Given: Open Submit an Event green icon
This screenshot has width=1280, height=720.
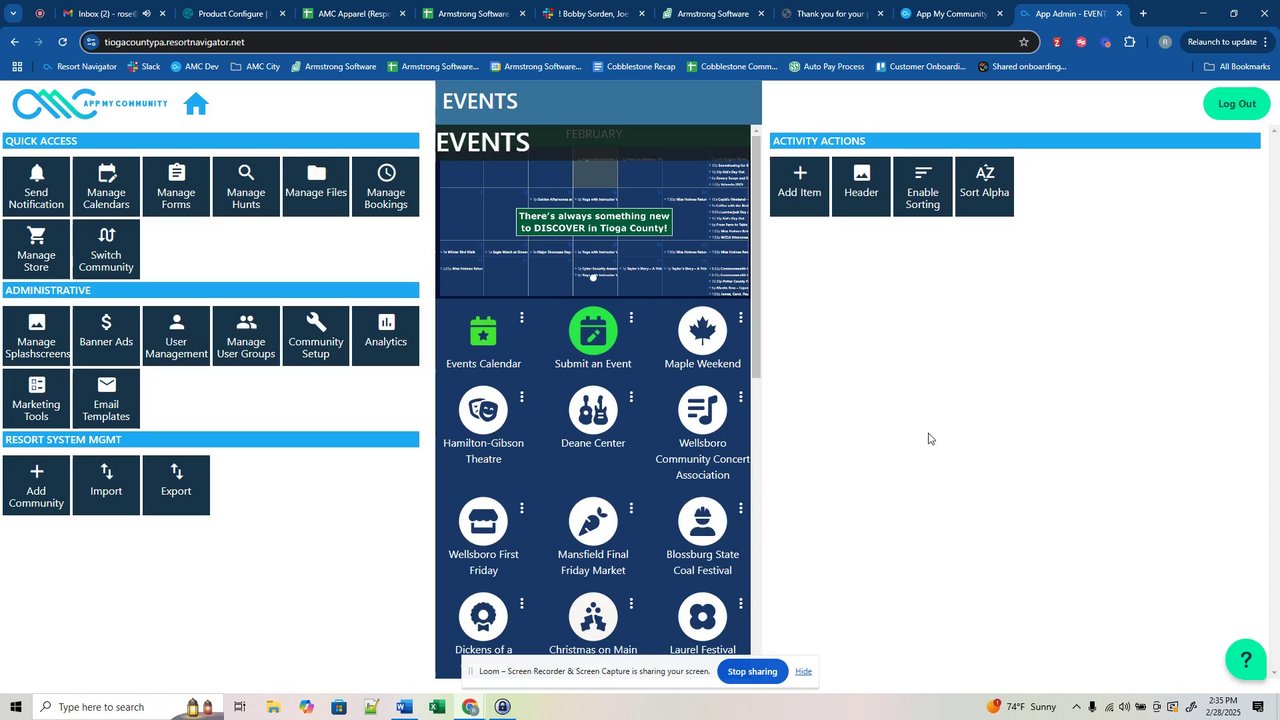Looking at the screenshot, I should coord(593,330).
